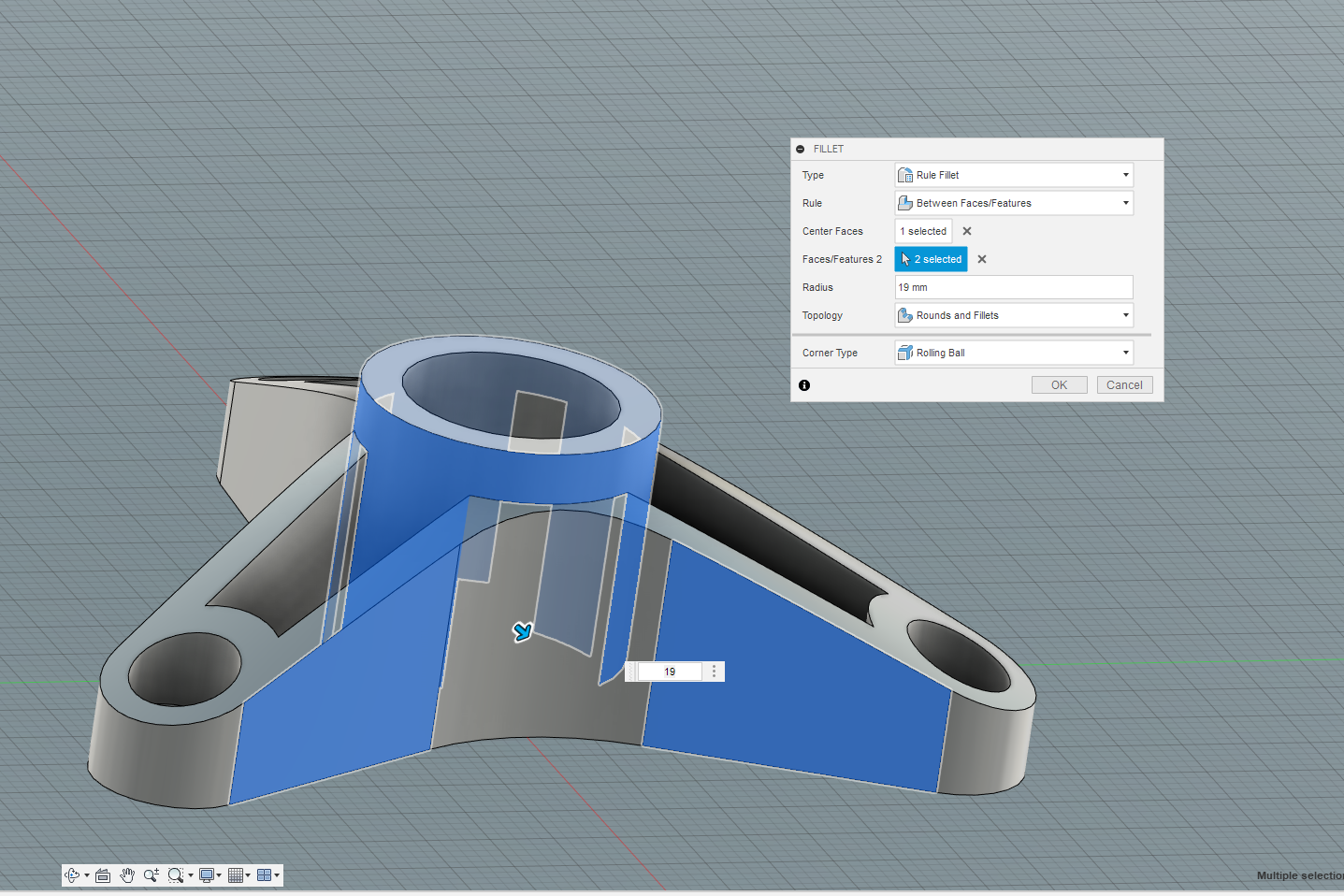The width and height of the screenshot is (1344, 896).
Task: Click the Radius field showing 19 mm
Action: (1013, 287)
